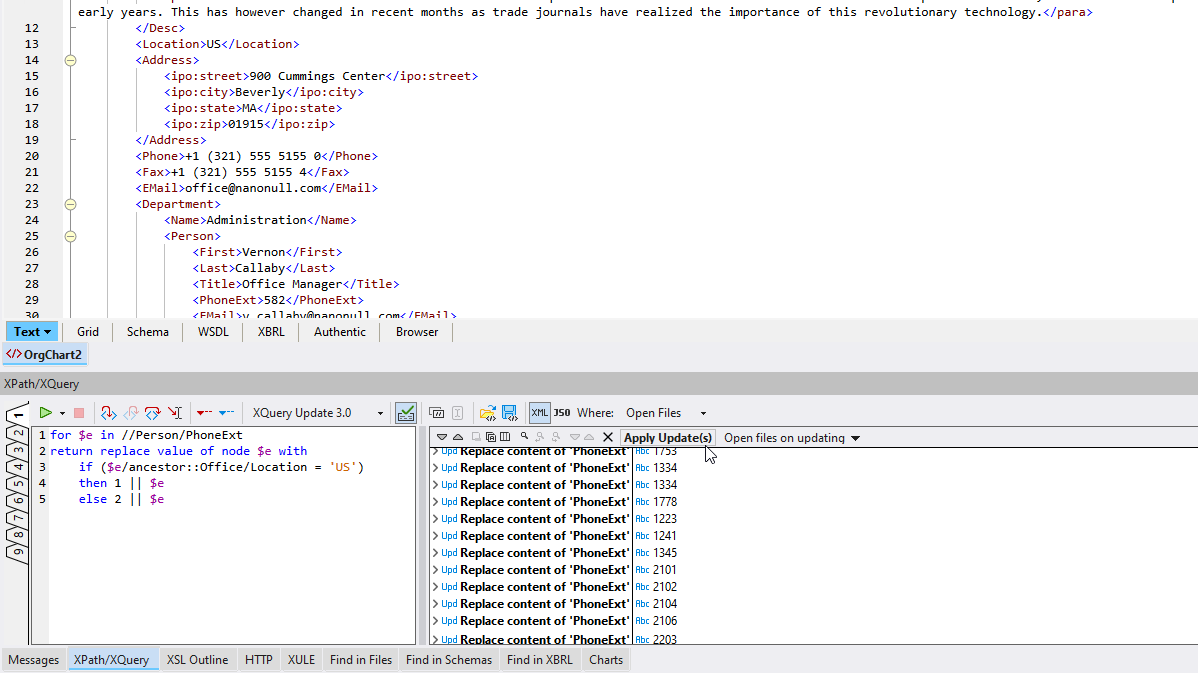1198x673 pixels.
Task: Open the Where: Open Files dropdown
Action: point(703,412)
